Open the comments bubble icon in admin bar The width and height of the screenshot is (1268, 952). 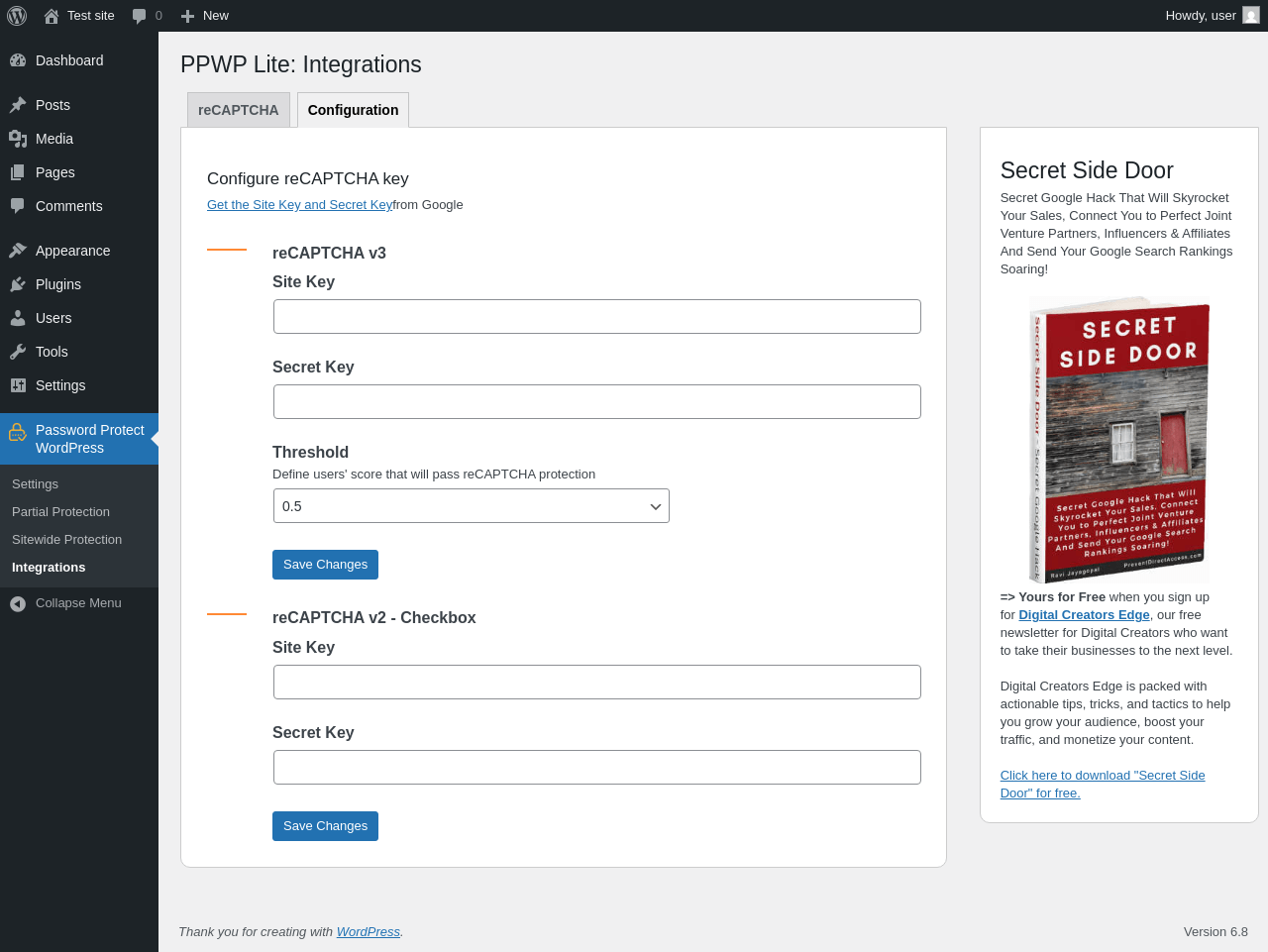(x=140, y=16)
